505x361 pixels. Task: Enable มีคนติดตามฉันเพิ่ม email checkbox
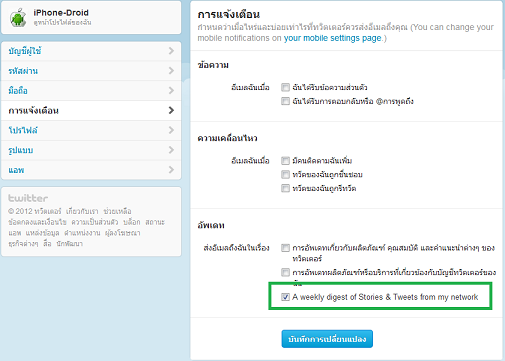coord(285,161)
